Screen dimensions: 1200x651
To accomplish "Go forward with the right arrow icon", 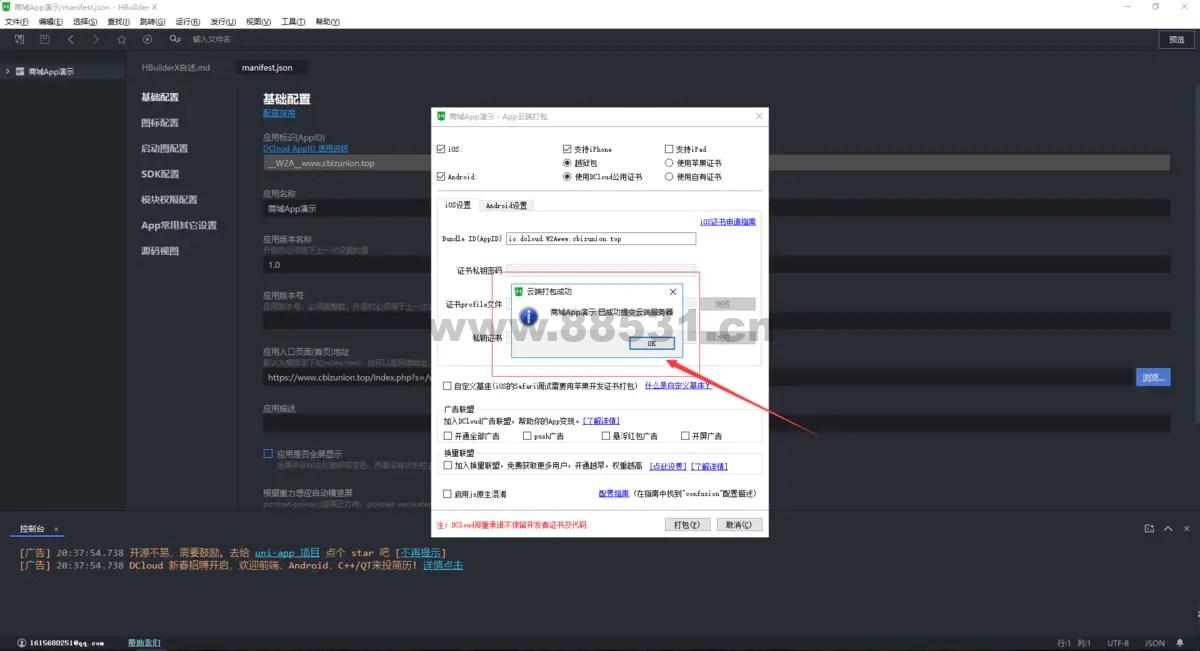I will (x=96, y=39).
